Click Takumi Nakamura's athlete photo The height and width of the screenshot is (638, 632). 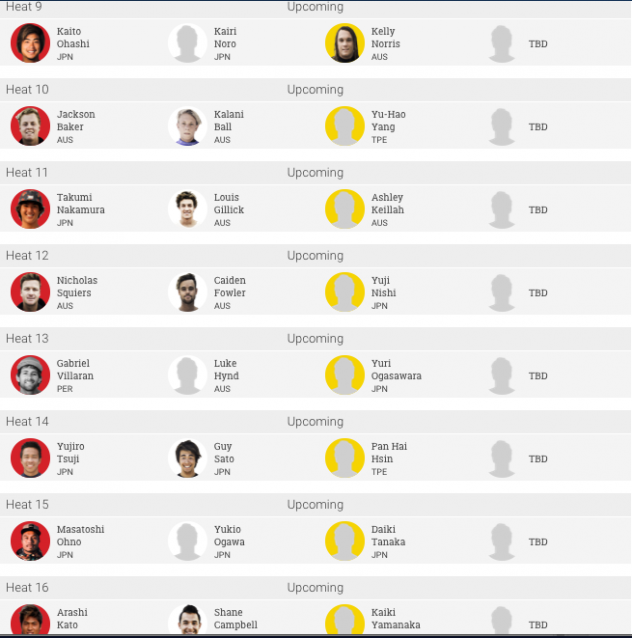tap(30, 209)
